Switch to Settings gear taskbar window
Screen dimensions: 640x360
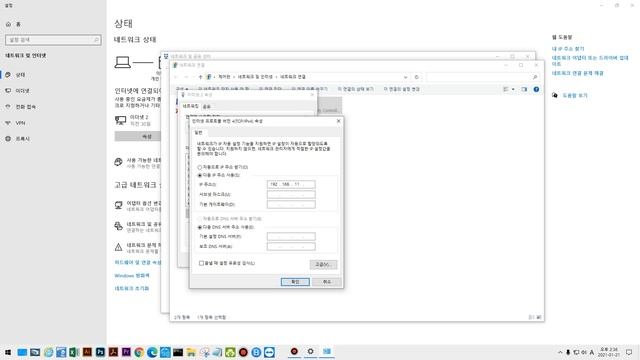pyautogui.click(x=310, y=351)
